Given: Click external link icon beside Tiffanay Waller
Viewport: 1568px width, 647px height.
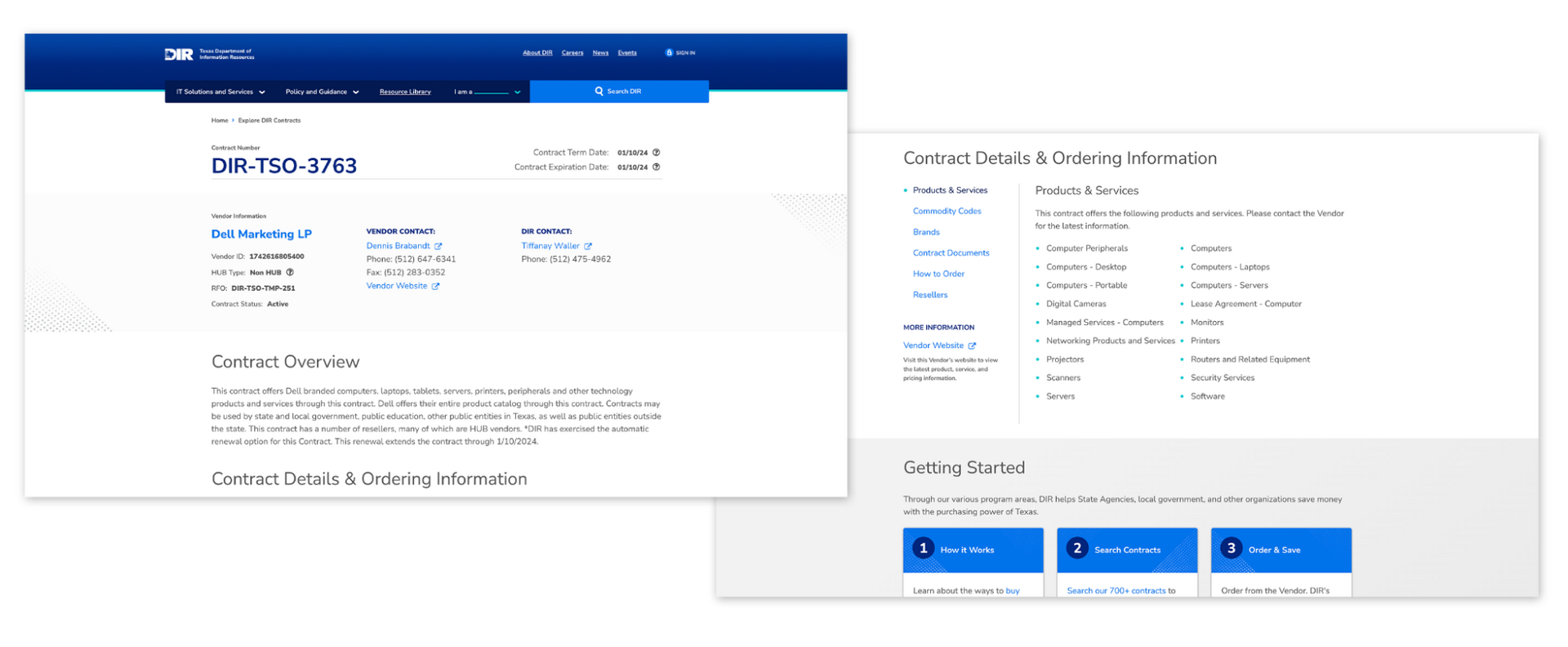Looking at the screenshot, I should click(x=588, y=246).
